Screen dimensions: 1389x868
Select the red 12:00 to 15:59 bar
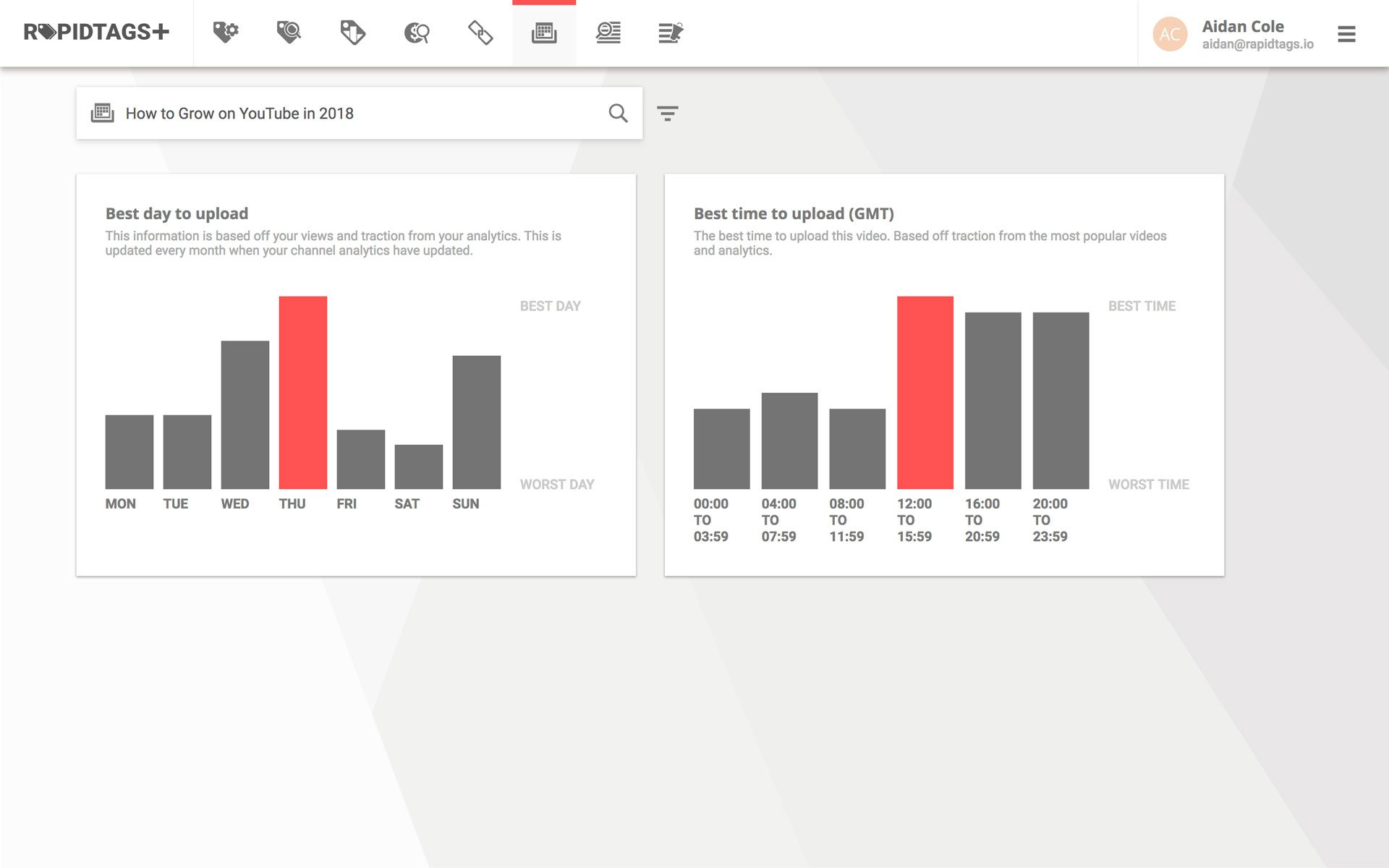tap(925, 393)
